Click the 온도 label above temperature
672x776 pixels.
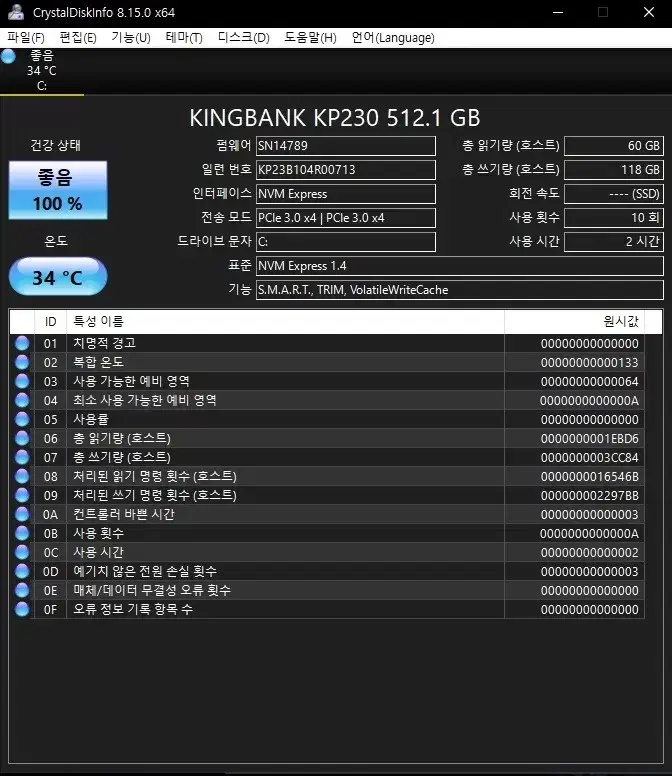(56, 241)
